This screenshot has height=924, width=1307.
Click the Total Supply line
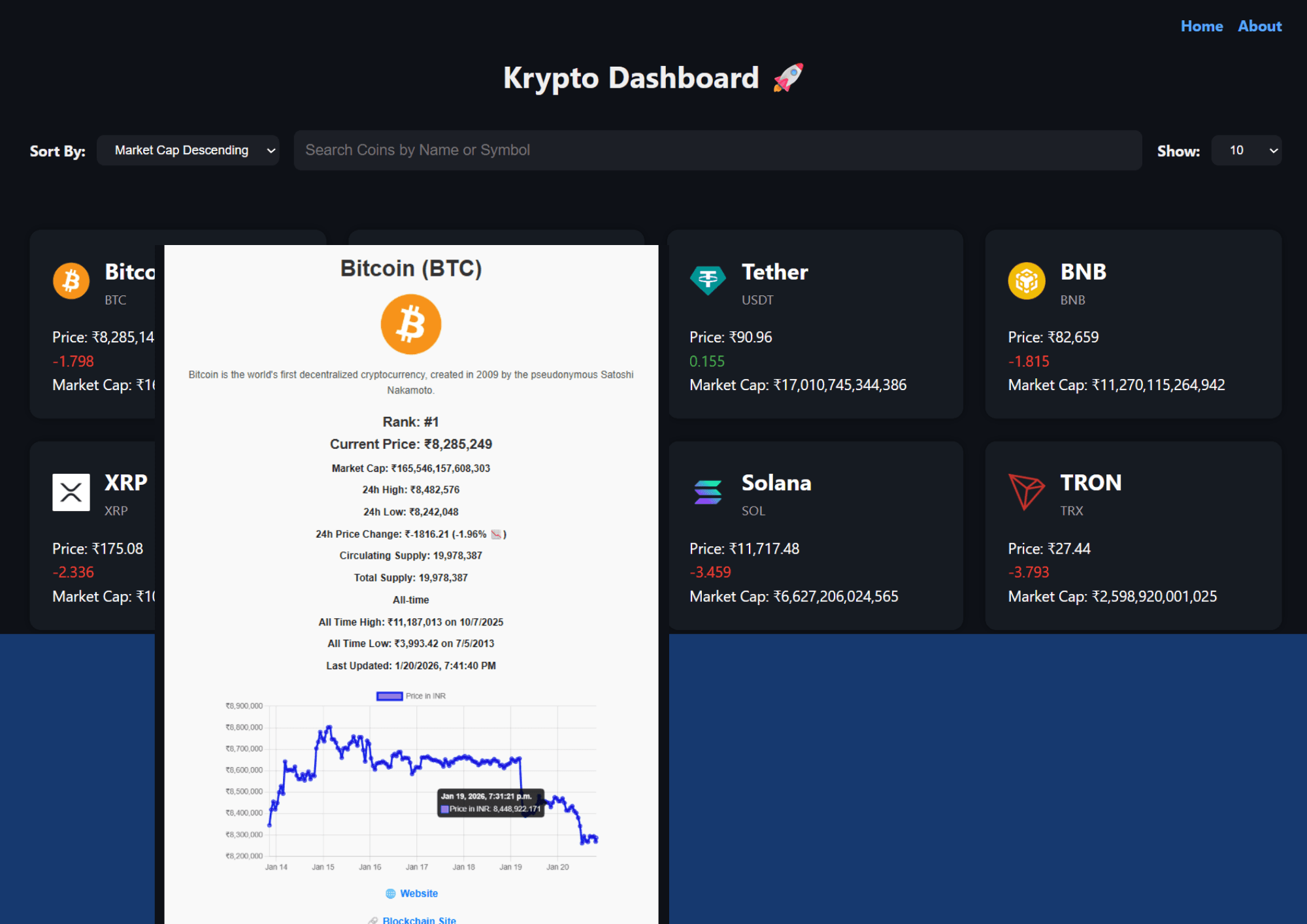411,578
